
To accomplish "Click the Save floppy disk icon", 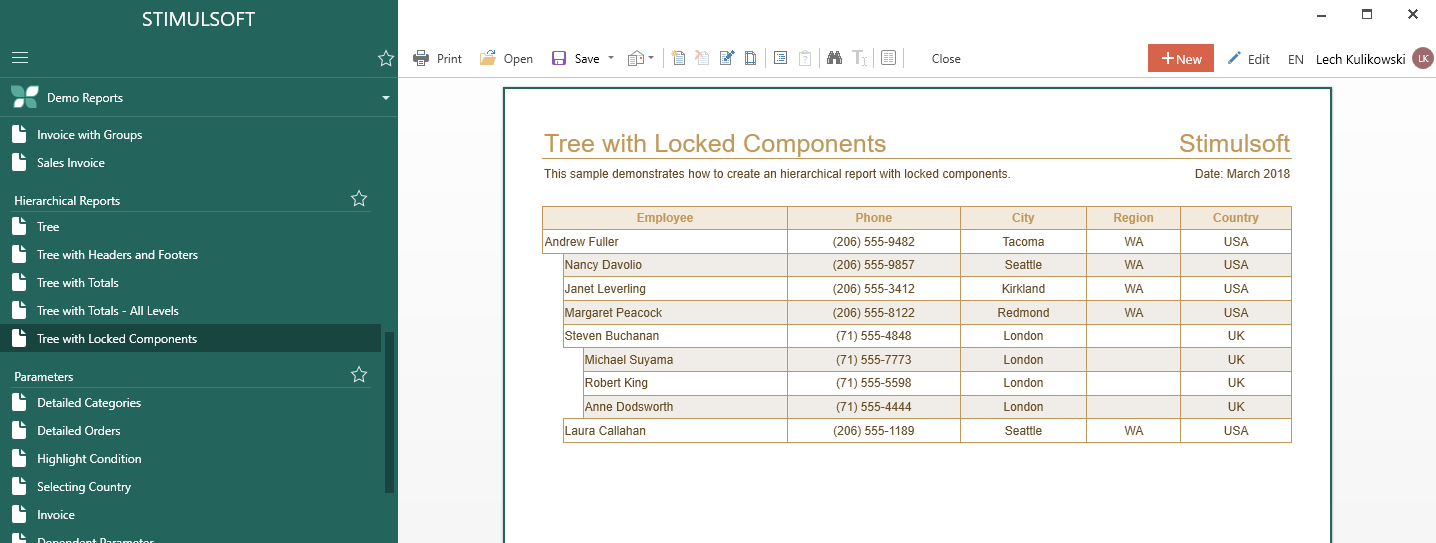I will click(x=559, y=58).
